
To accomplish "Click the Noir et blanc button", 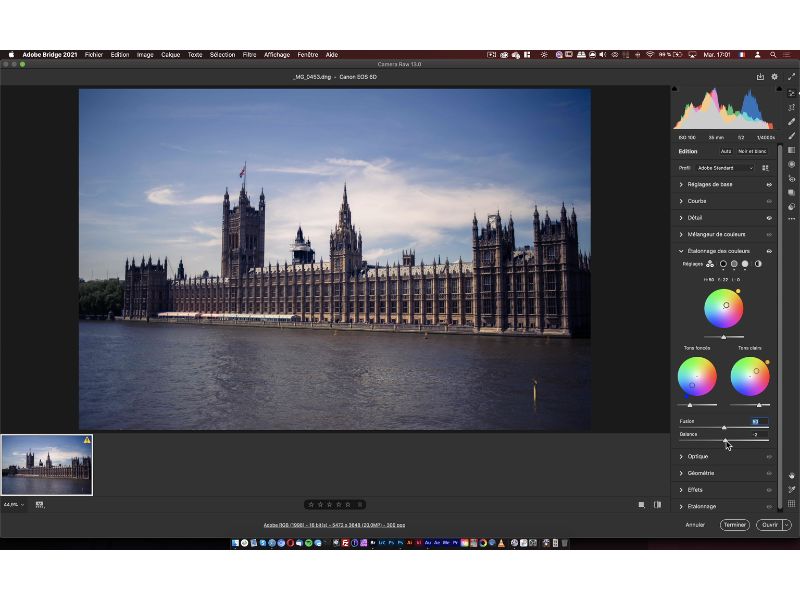I will point(752,151).
